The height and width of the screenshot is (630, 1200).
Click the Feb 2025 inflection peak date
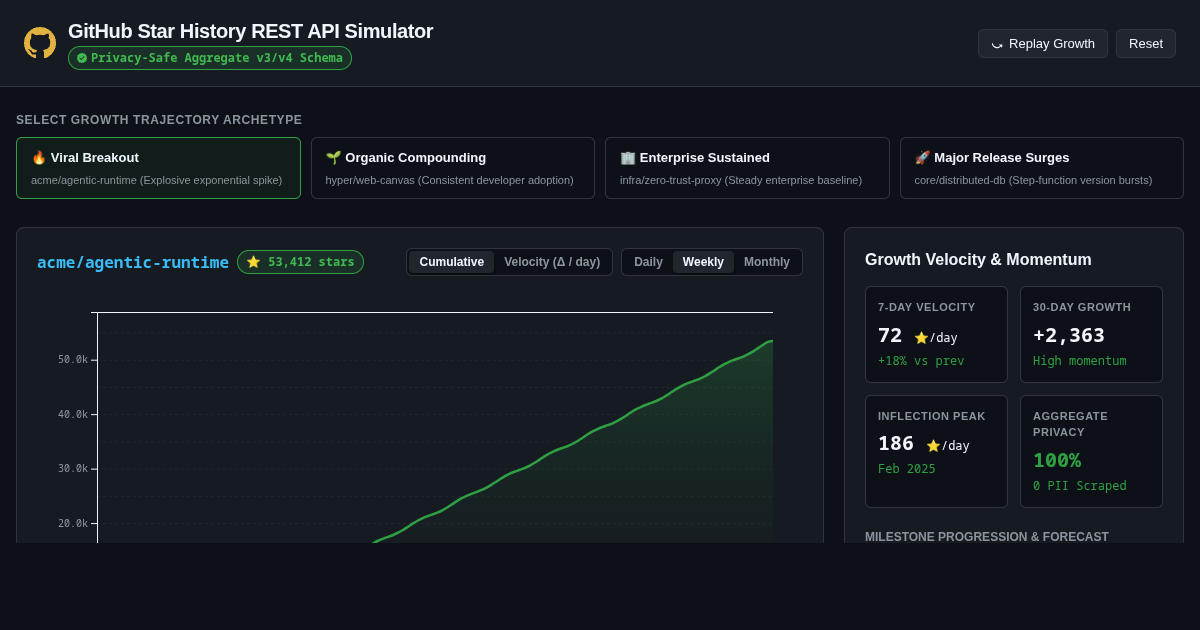907,469
